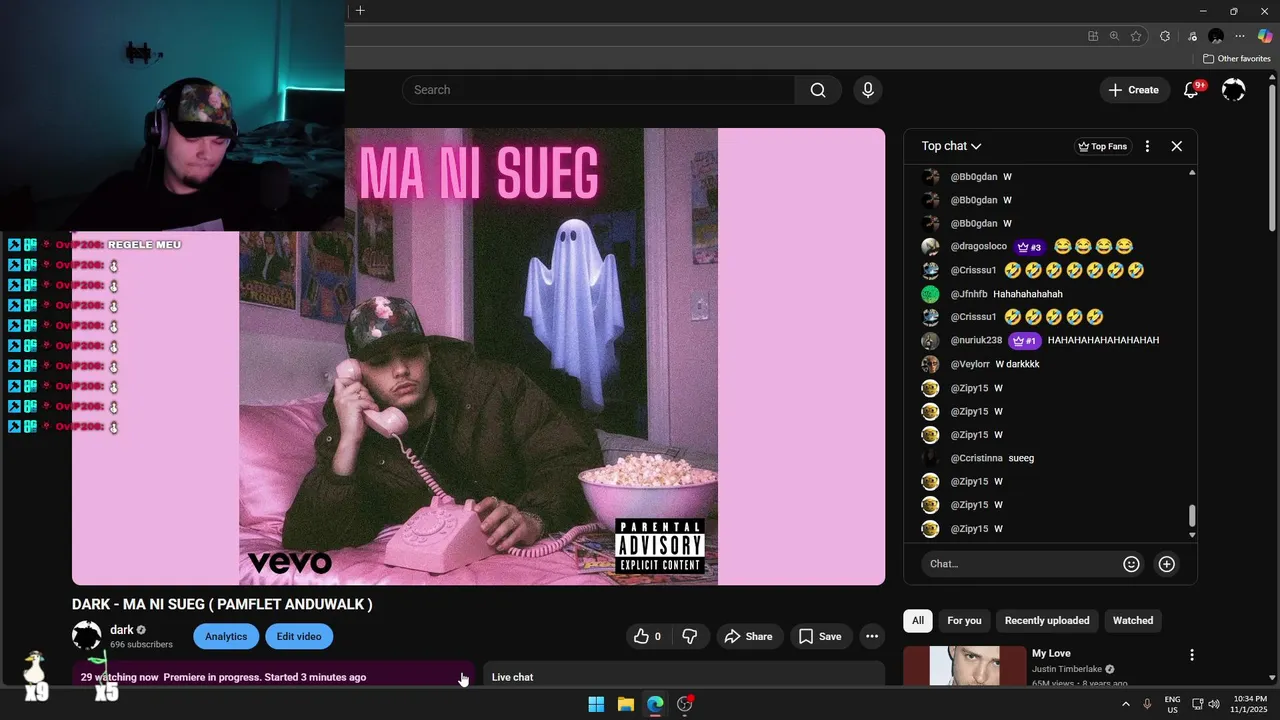Open the network status icon in tray

(x=1197, y=704)
